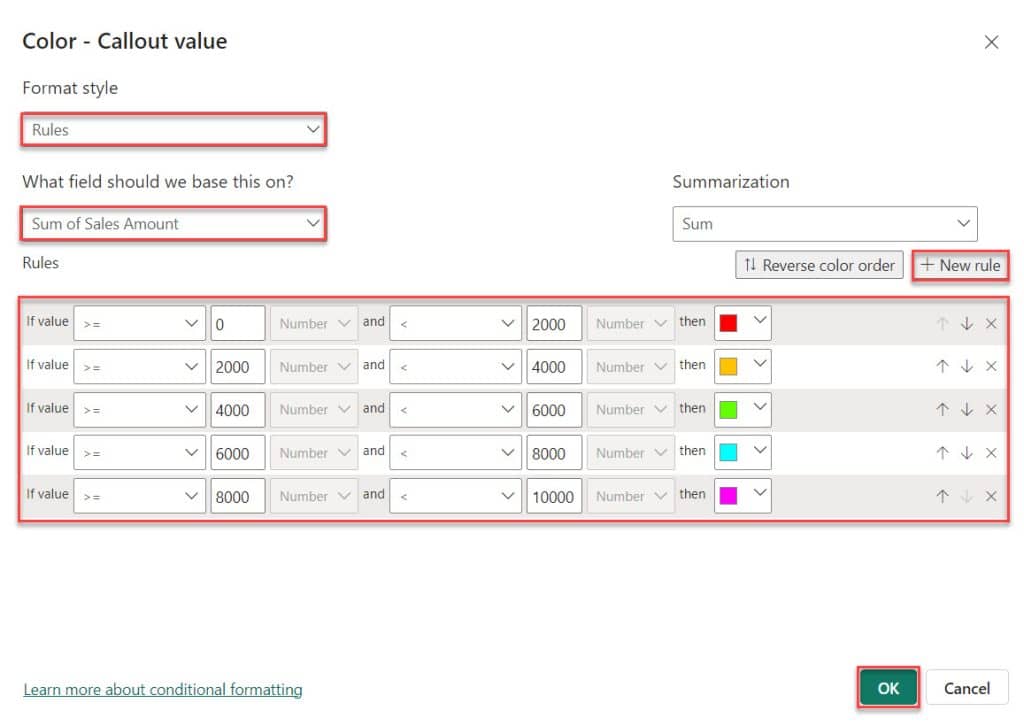This screenshot has height=726, width=1024.
Task: Open the >= operator dropdown in the 2000 lower-bound row
Action: tap(139, 366)
